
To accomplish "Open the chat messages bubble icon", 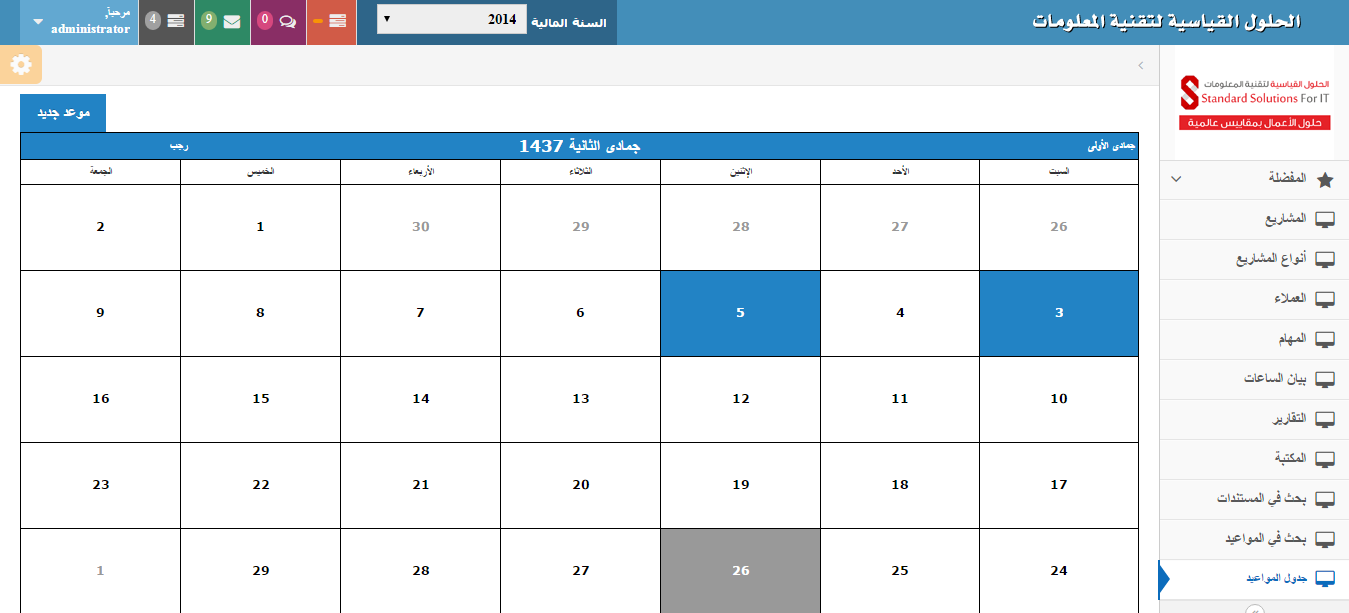I will pos(288,21).
